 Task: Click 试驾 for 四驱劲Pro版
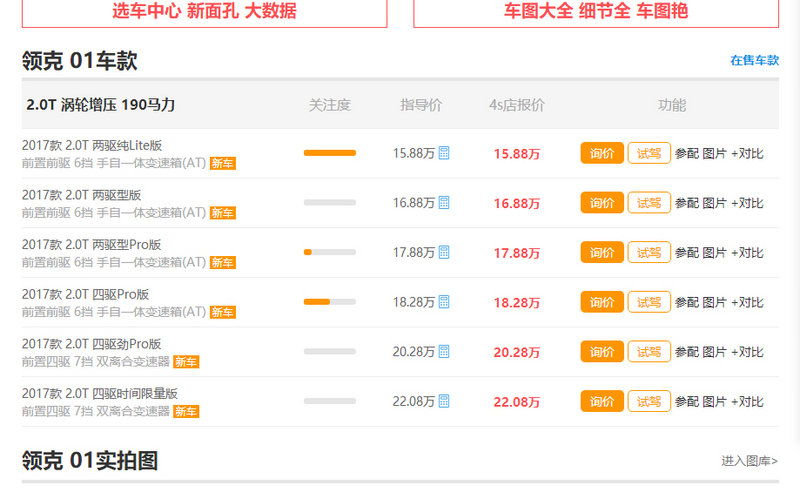pyautogui.click(x=649, y=352)
